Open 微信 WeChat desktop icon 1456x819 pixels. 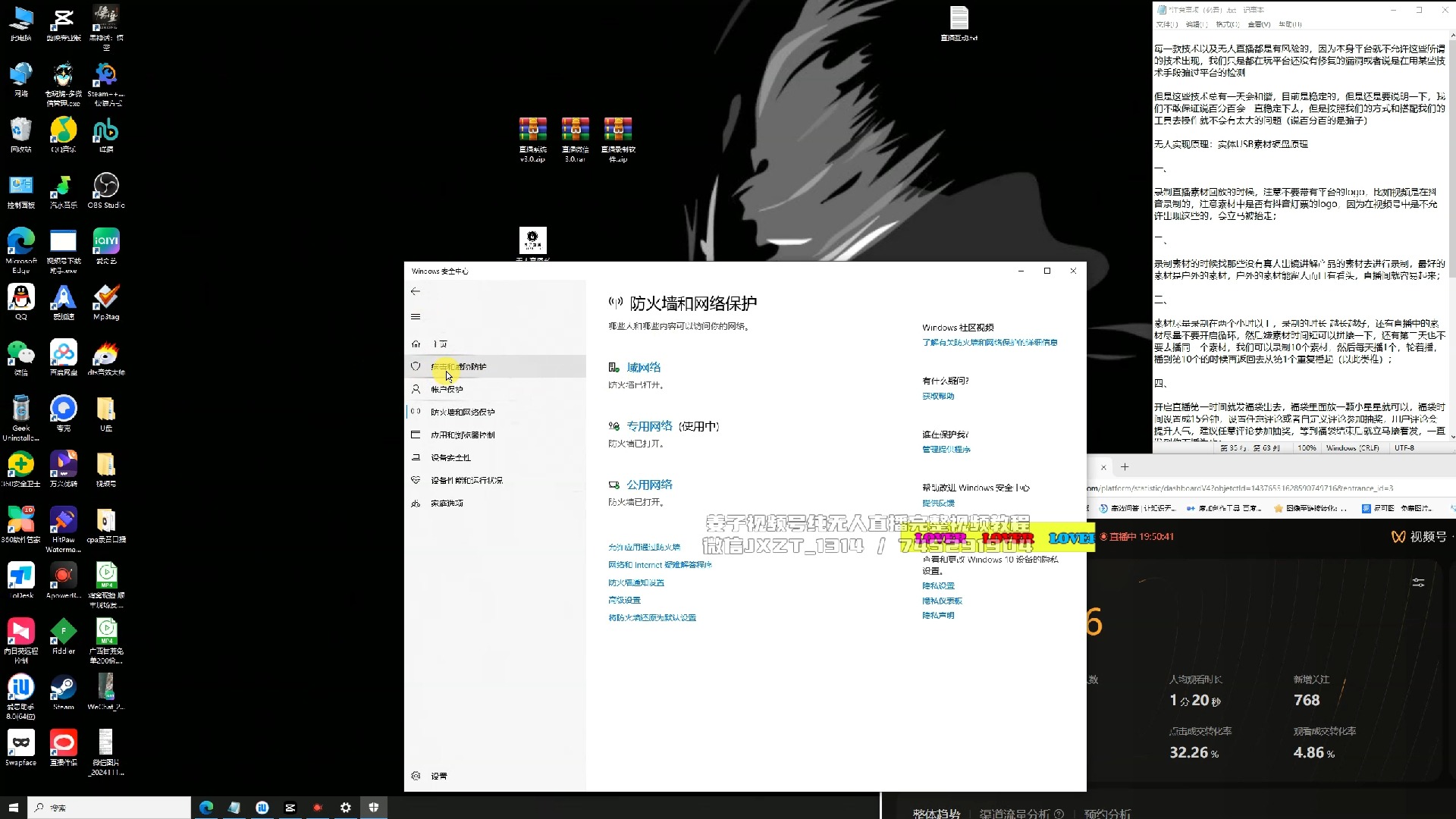[21, 358]
